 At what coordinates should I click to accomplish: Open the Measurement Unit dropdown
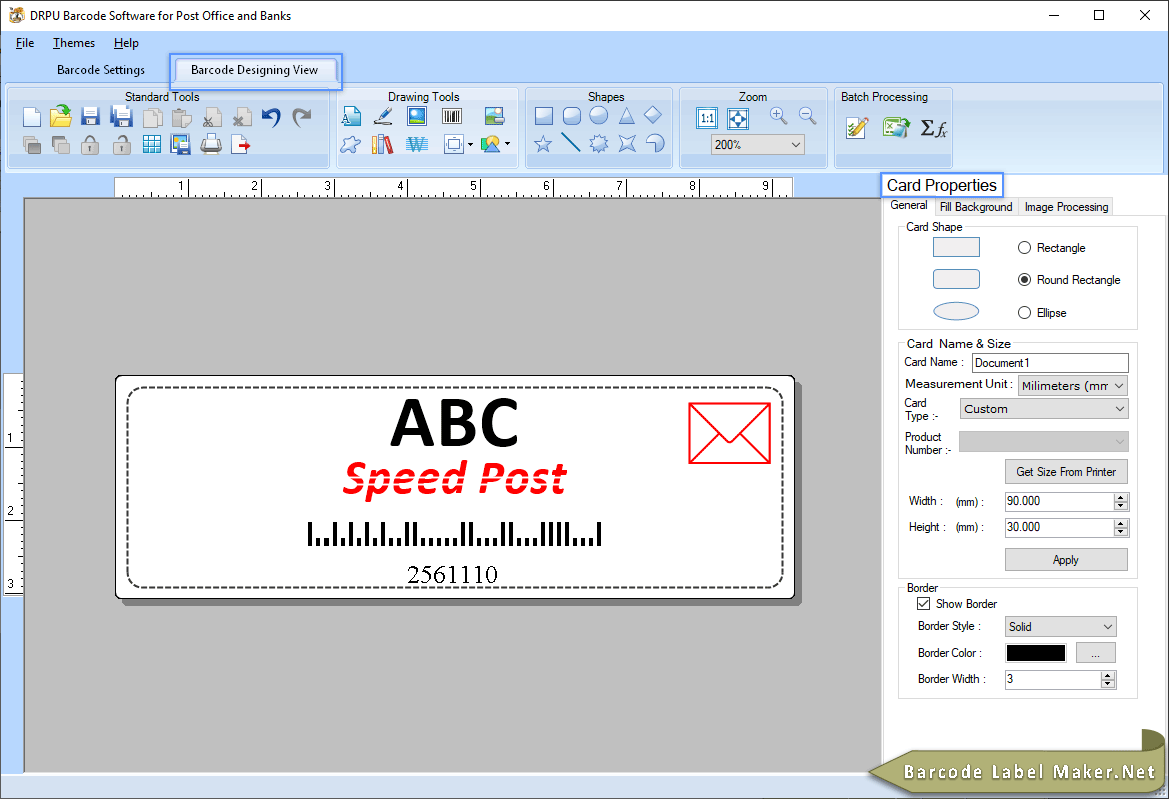point(1073,385)
